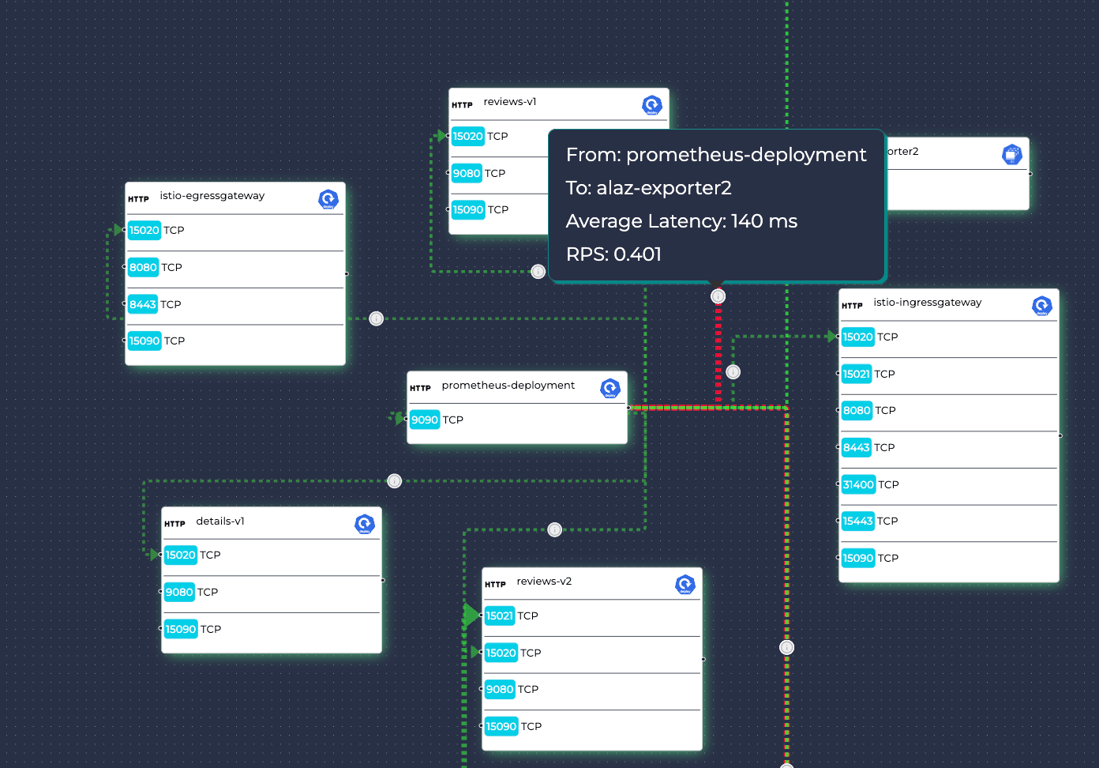The height and width of the screenshot is (768, 1099).
Task: Click the service icon on alaz-exporter2 node
Action: (x=1012, y=154)
